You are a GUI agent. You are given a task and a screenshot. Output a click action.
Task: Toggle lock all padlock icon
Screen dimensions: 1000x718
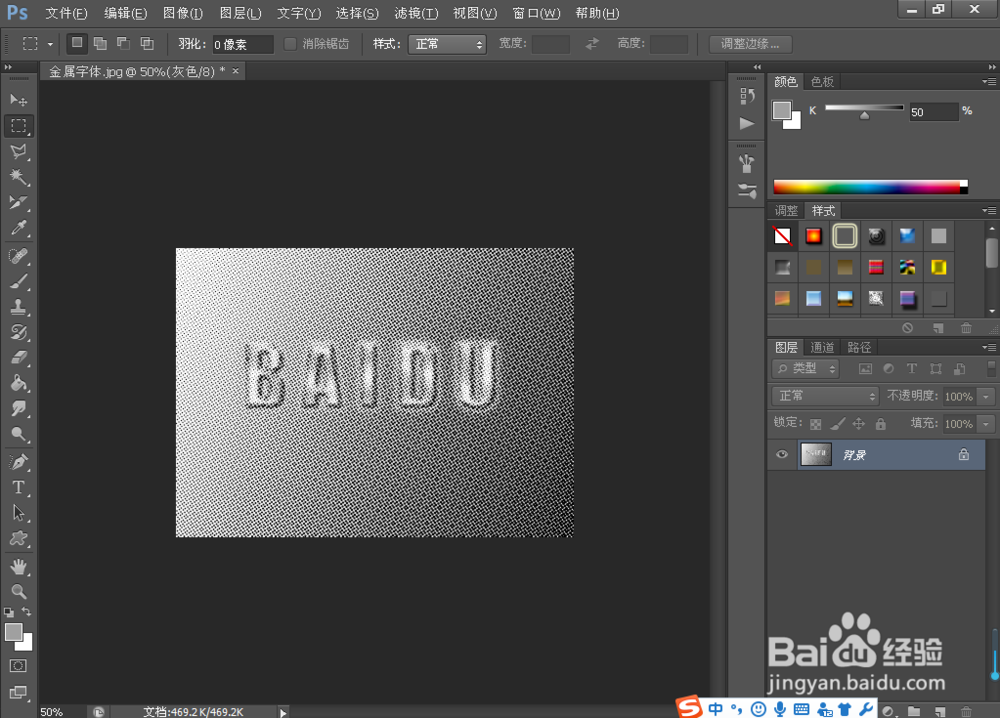point(881,423)
